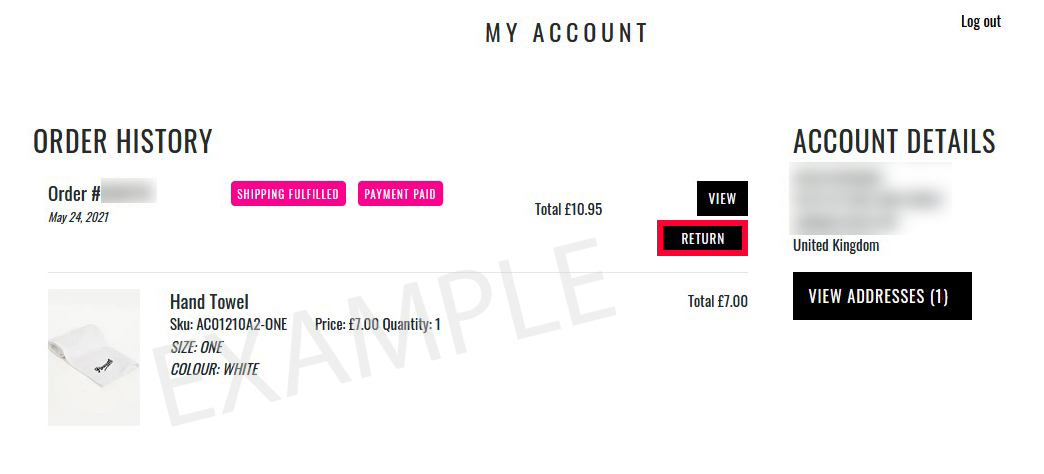Click the SIZE: ONE attribute text
Viewport: 1044px width, 474px height.
pyautogui.click(x=196, y=347)
